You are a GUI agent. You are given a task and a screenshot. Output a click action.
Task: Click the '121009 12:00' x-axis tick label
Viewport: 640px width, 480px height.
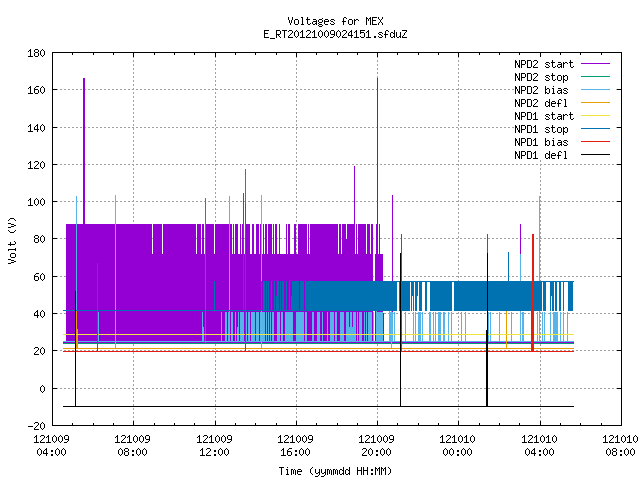point(214,446)
